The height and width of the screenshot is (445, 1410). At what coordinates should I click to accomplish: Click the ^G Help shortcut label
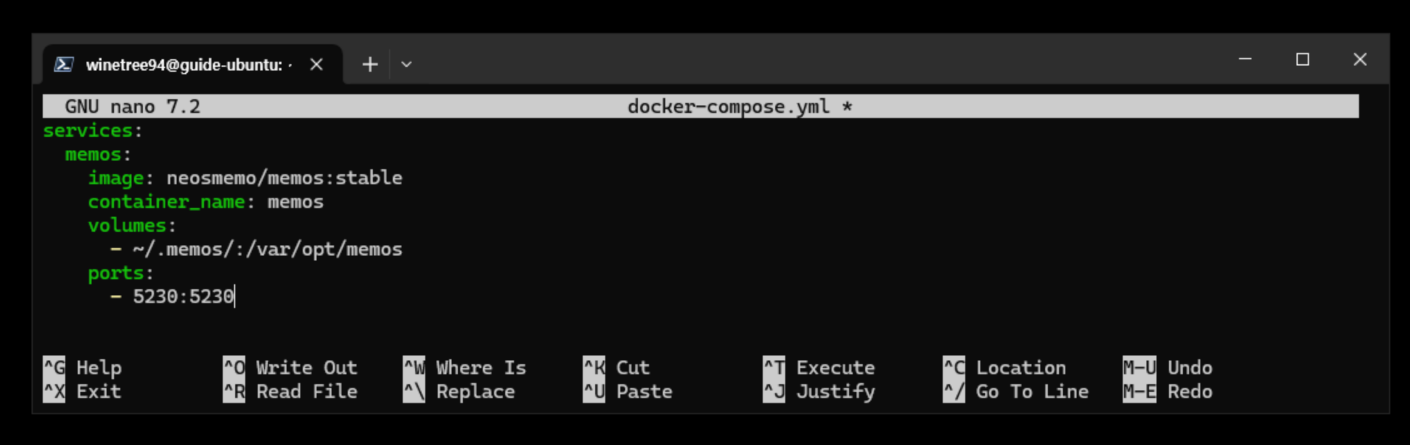(x=82, y=368)
